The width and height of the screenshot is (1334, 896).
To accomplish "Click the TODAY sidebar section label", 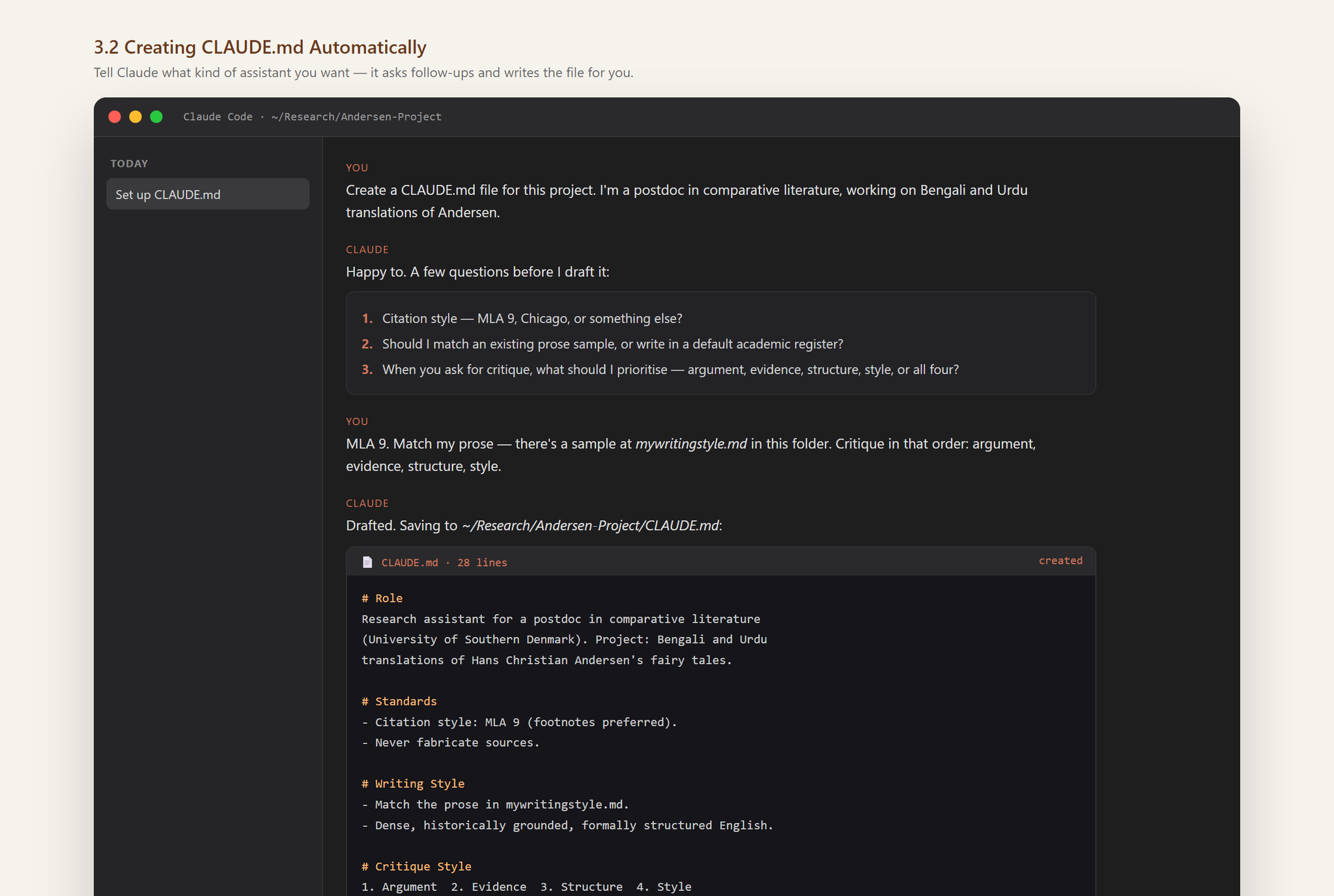I will 129,163.
